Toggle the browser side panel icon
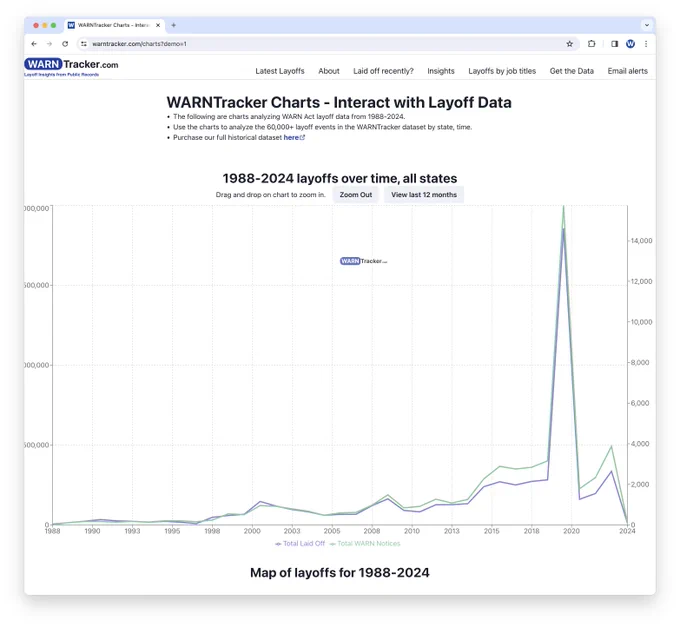680x627 pixels. 615,44
